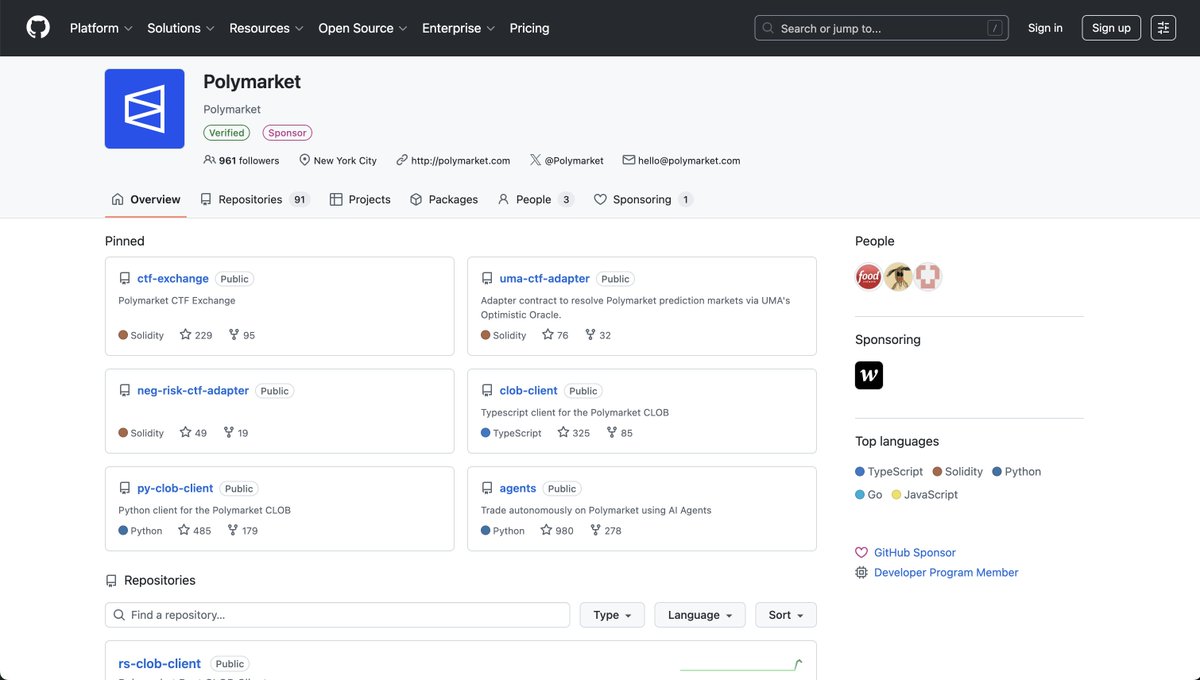1200x680 pixels.
Task: Filter by TypeScript in Top languages
Action: point(889,472)
